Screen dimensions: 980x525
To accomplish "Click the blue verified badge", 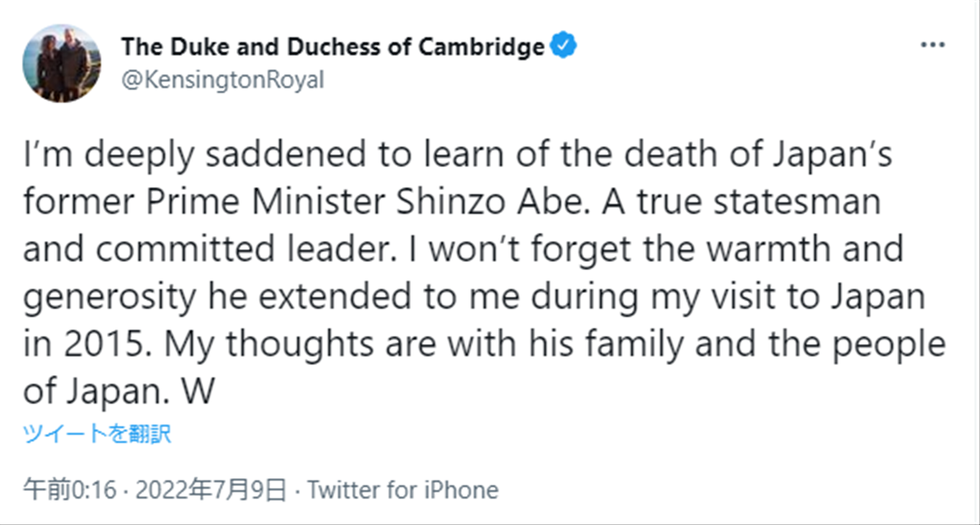I will coord(563,46).
